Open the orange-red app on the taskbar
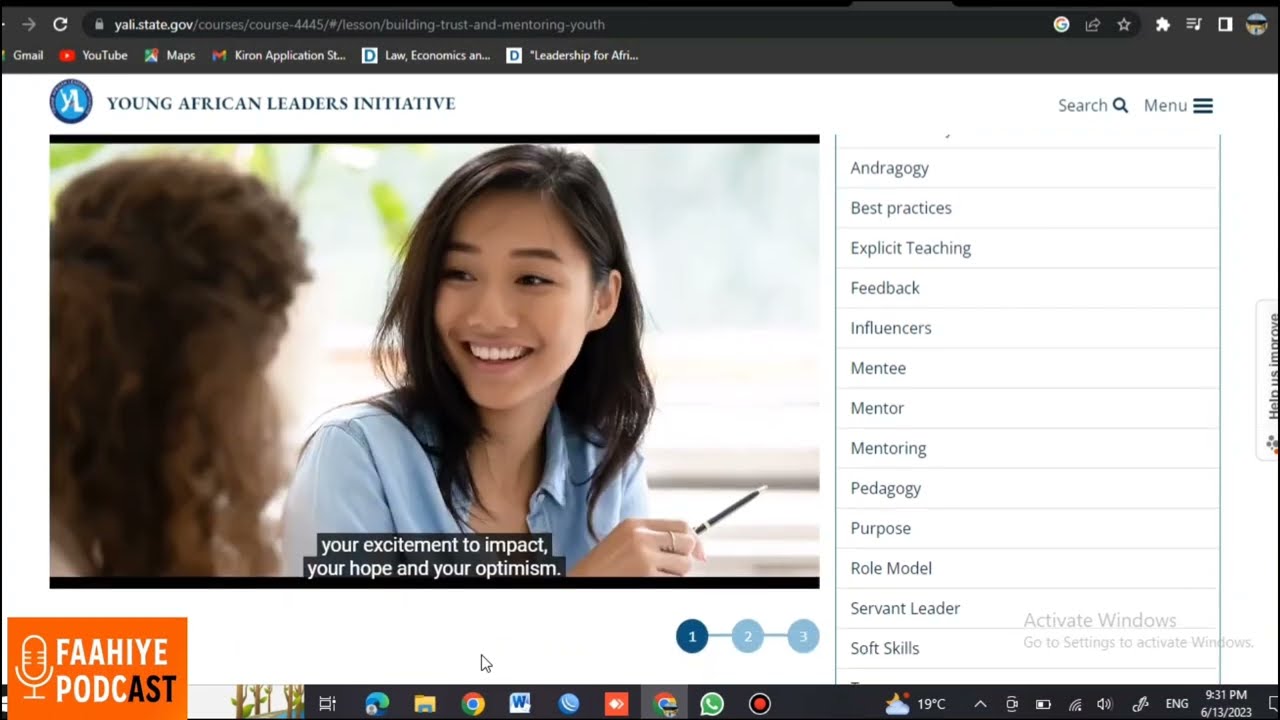1280x720 pixels. pos(616,704)
